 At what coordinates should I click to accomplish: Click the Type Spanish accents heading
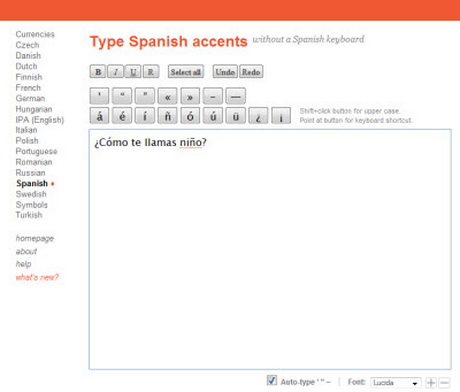pyautogui.click(x=169, y=42)
